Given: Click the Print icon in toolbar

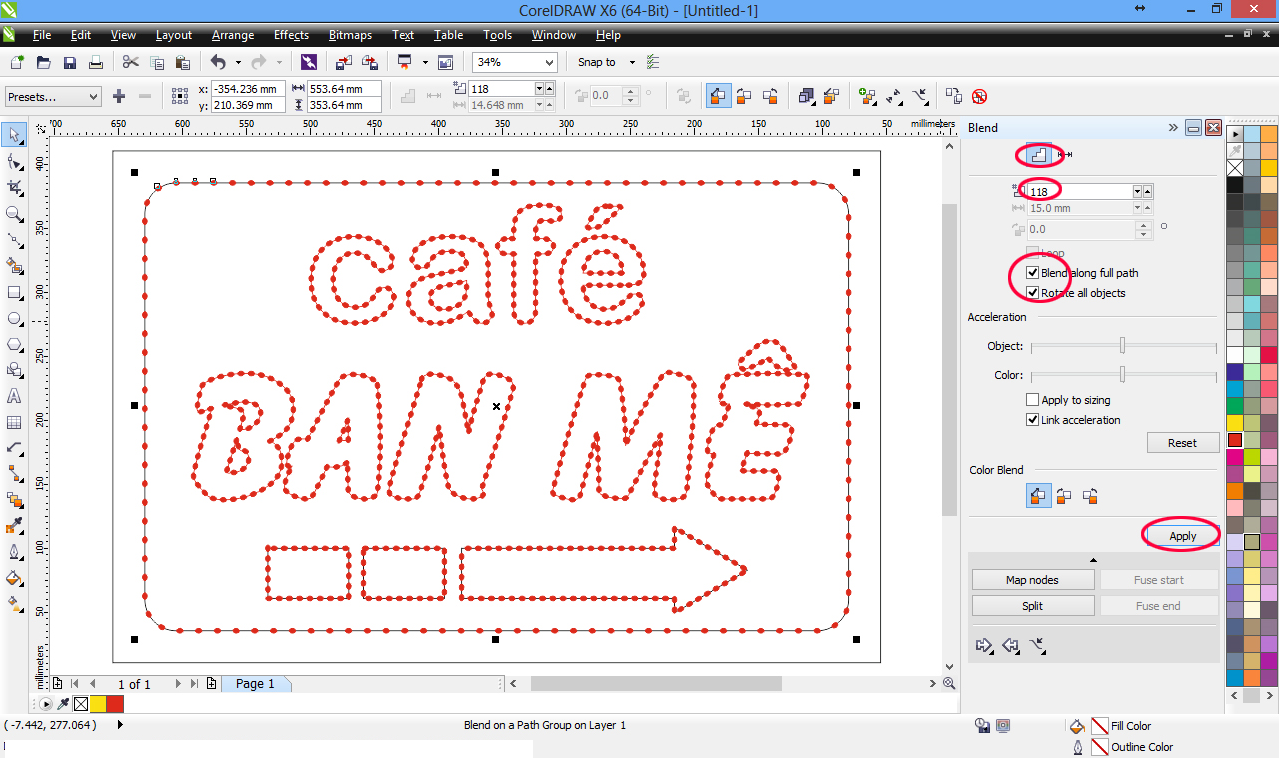Looking at the screenshot, I should point(96,63).
